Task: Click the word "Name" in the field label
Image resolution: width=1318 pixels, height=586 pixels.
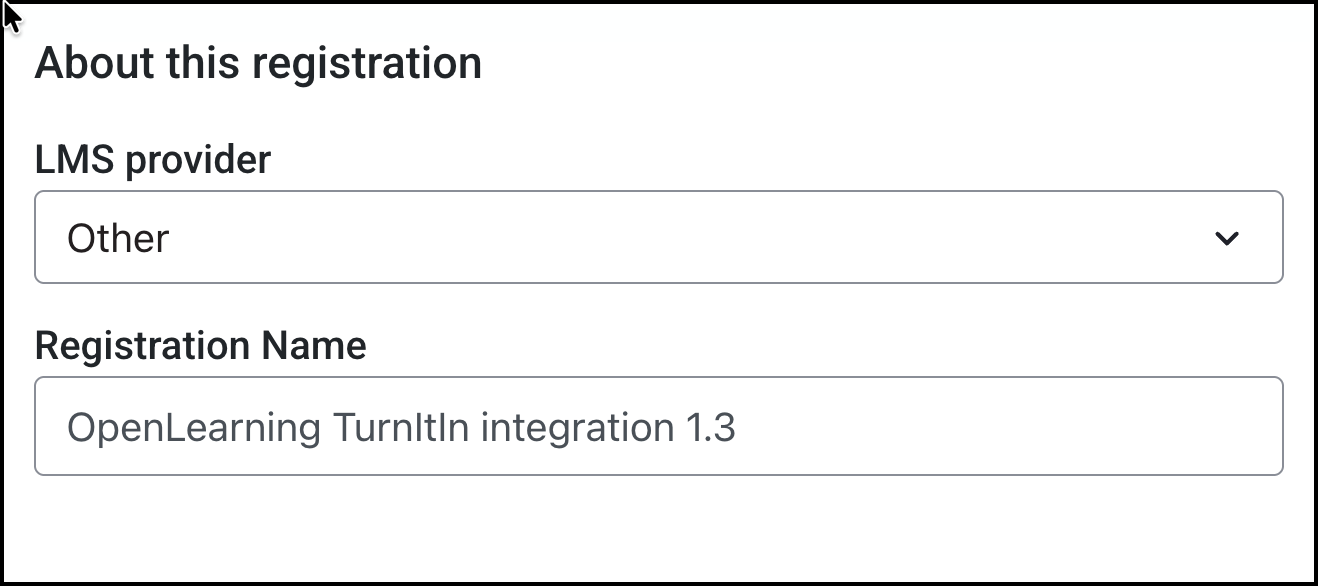Action: [313, 345]
